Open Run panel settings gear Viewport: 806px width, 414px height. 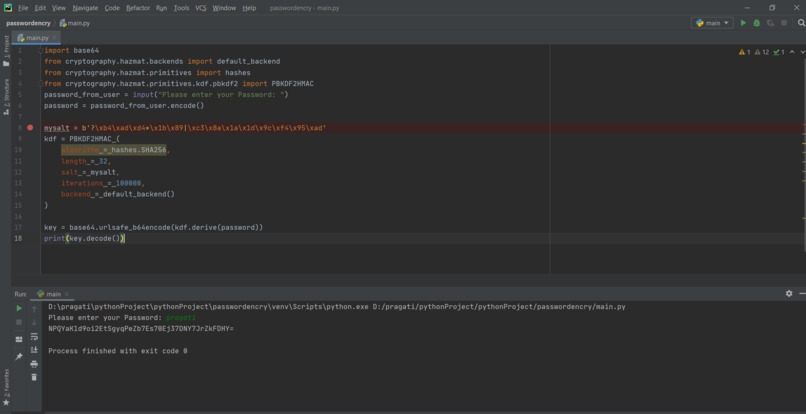point(789,293)
